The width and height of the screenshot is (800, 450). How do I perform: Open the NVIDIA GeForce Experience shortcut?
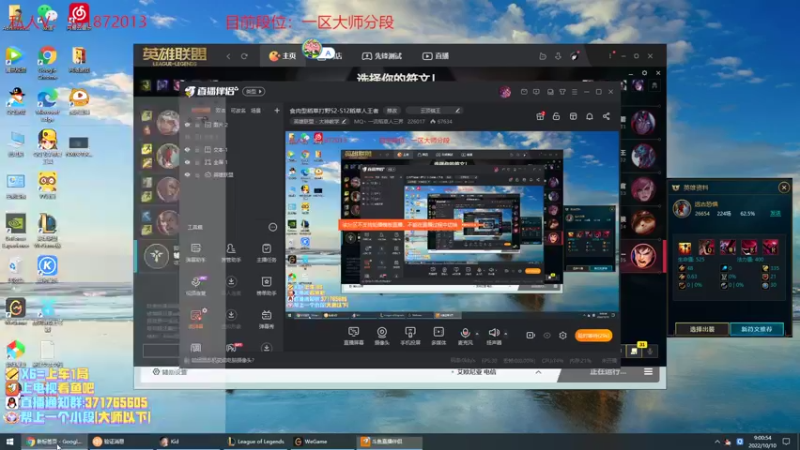click(x=16, y=231)
